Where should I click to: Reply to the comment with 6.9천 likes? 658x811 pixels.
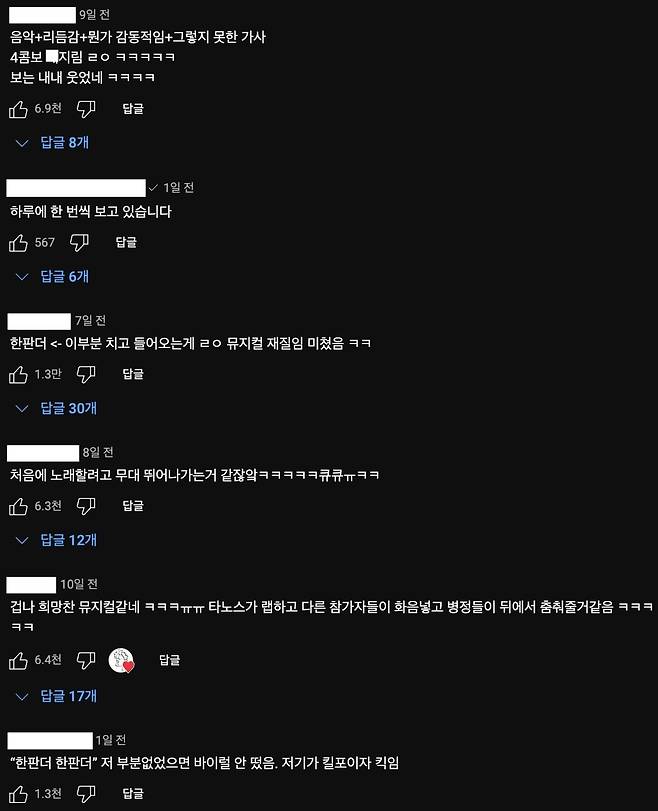click(133, 109)
